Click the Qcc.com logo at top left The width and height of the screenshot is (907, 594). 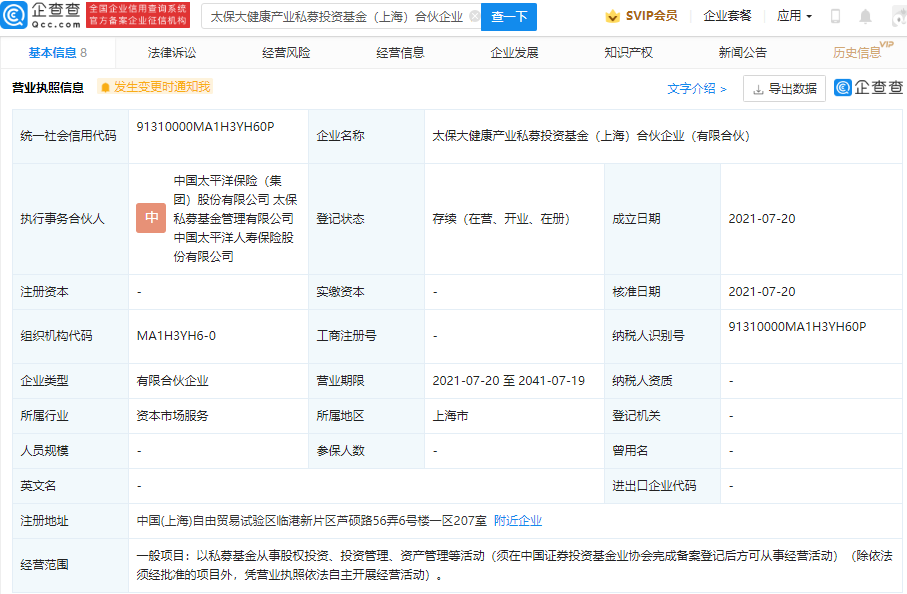42,15
